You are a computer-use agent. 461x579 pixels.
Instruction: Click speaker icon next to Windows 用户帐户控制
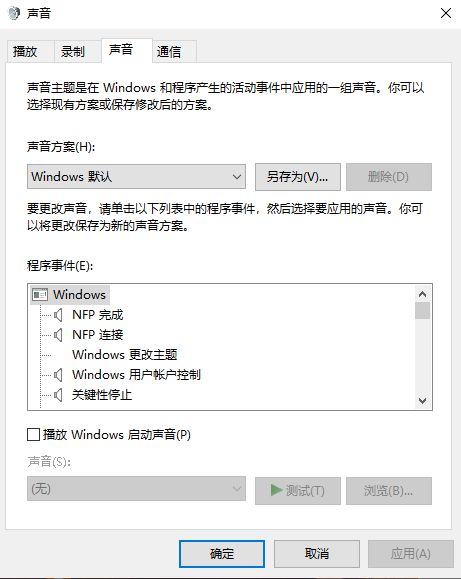tap(58, 375)
